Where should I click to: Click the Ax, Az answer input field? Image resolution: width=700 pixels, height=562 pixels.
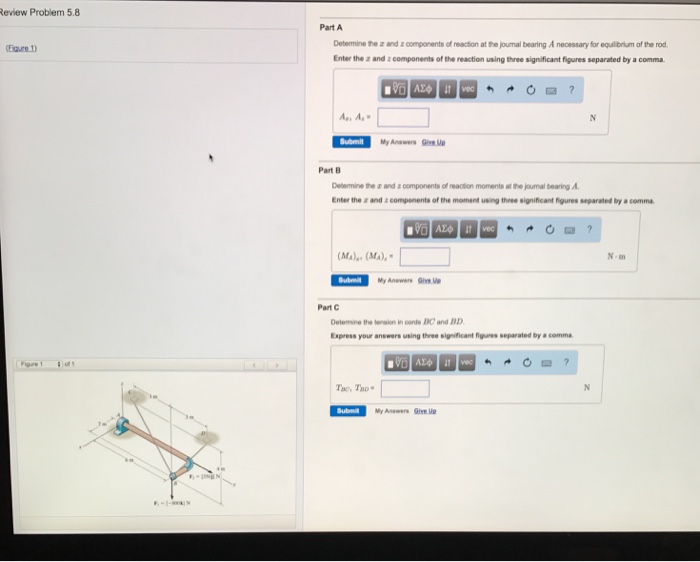click(x=403, y=117)
